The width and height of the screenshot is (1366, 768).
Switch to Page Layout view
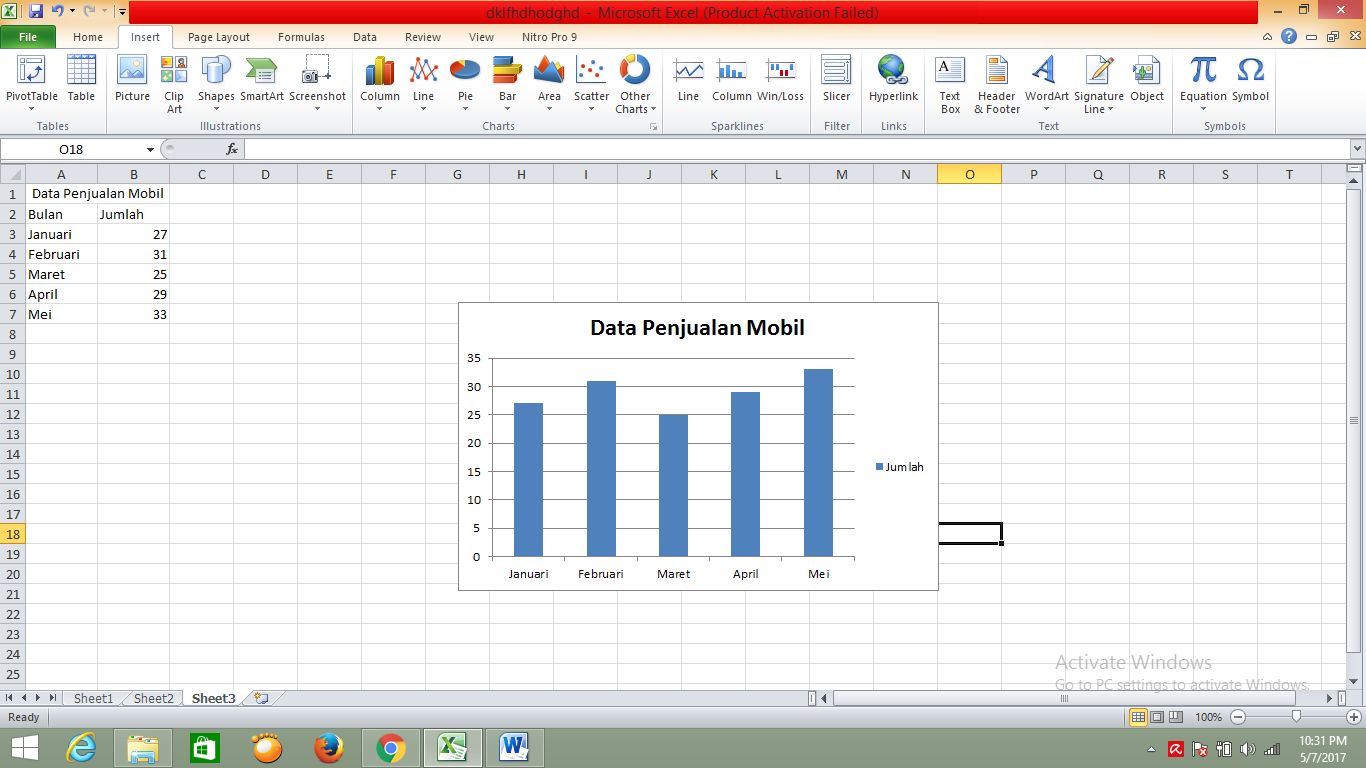[1157, 717]
